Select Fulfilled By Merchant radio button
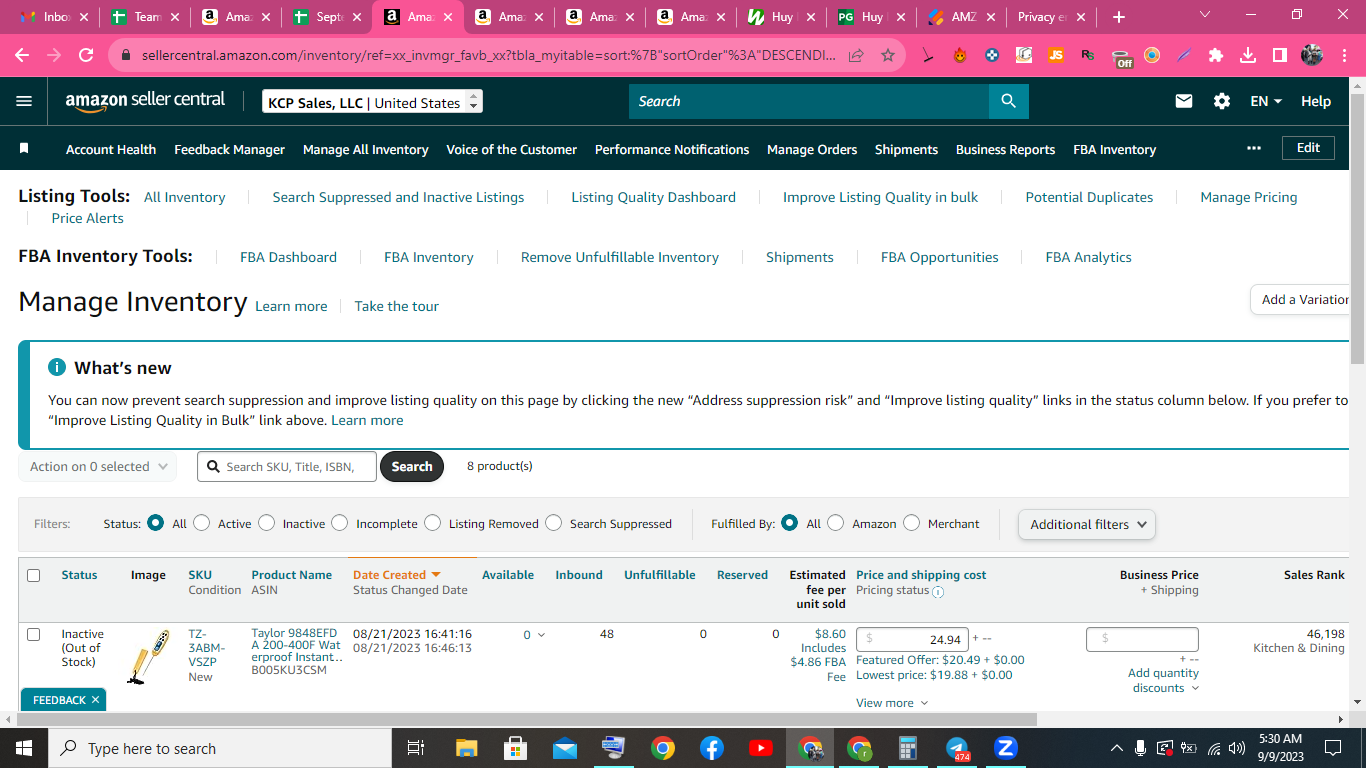 point(912,523)
